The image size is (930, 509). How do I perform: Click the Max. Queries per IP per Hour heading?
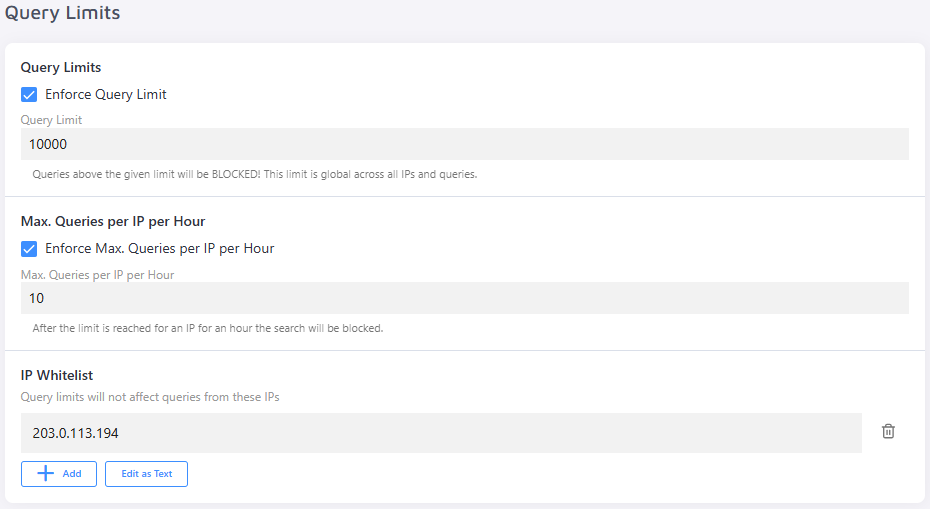click(113, 221)
